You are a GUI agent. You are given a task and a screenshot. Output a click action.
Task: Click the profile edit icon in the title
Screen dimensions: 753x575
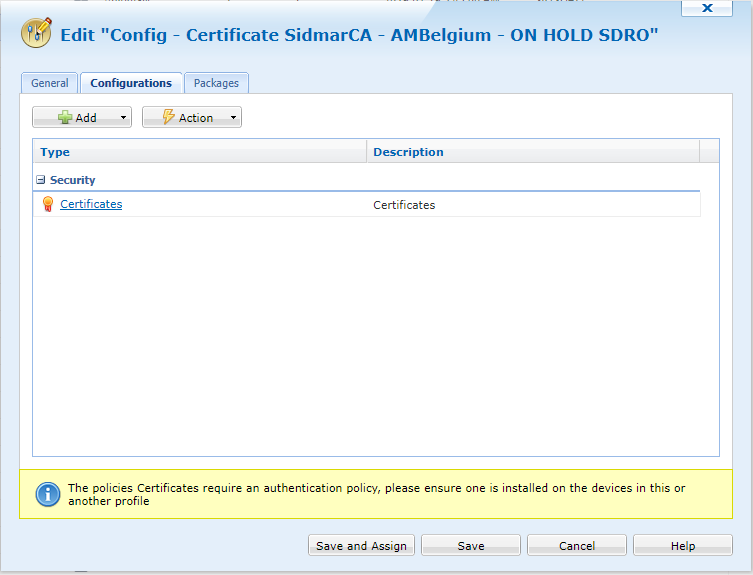click(36, 34)
